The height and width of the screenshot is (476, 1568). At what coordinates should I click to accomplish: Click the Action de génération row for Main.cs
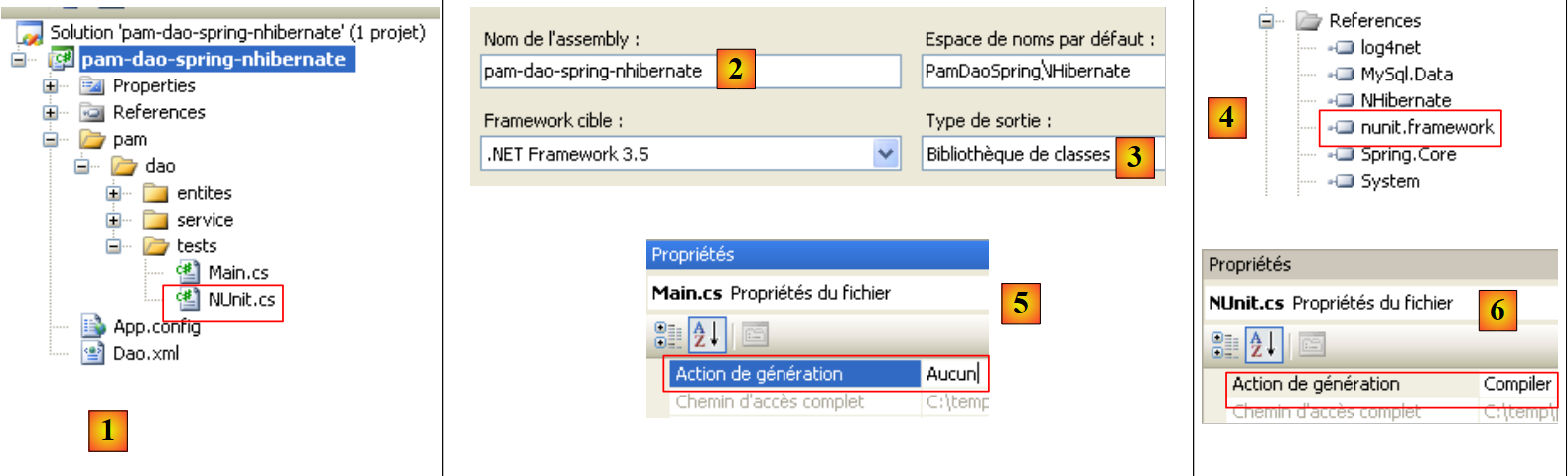click(x=759, y=374)
